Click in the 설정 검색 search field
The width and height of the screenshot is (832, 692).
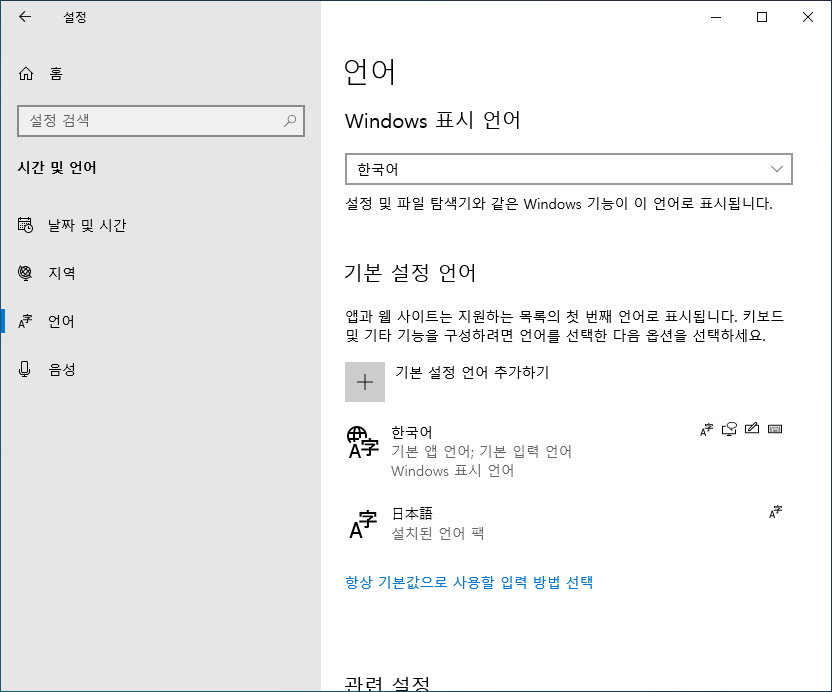click(x=161, y=121)
